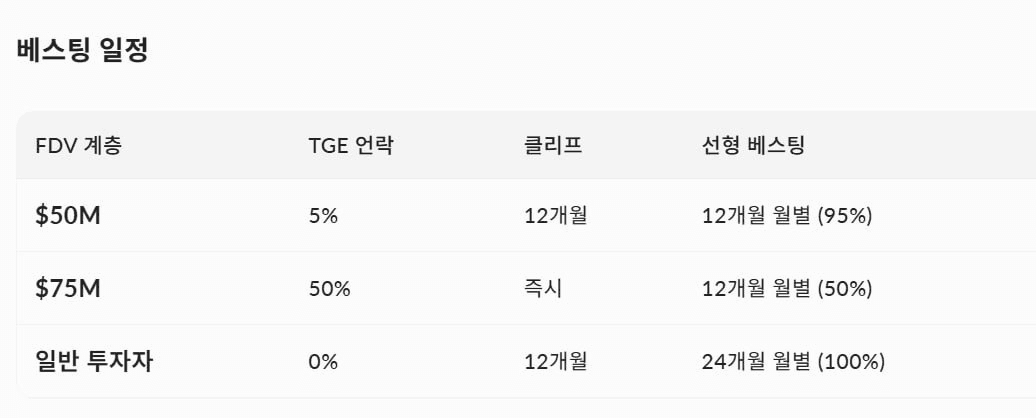
Task: Select the 50% TGE unlock value
Action: pos(329,288)
